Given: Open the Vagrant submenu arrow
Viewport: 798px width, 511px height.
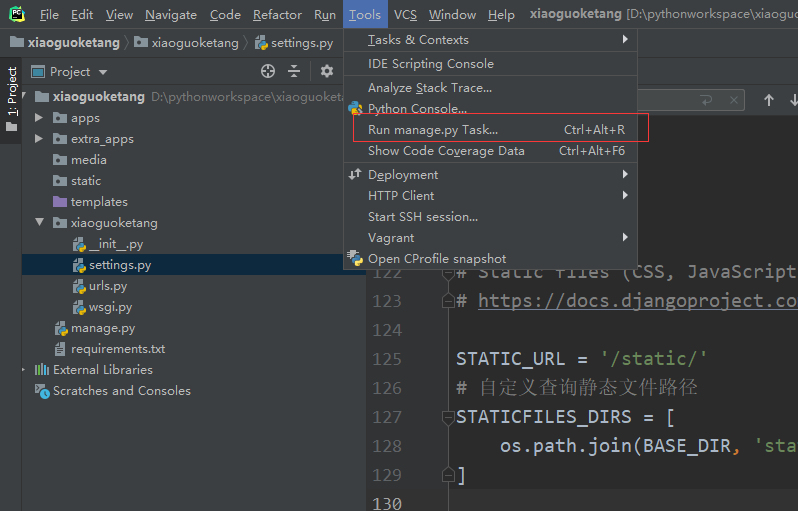Looking at the screenshot, I should pos(625,237).
